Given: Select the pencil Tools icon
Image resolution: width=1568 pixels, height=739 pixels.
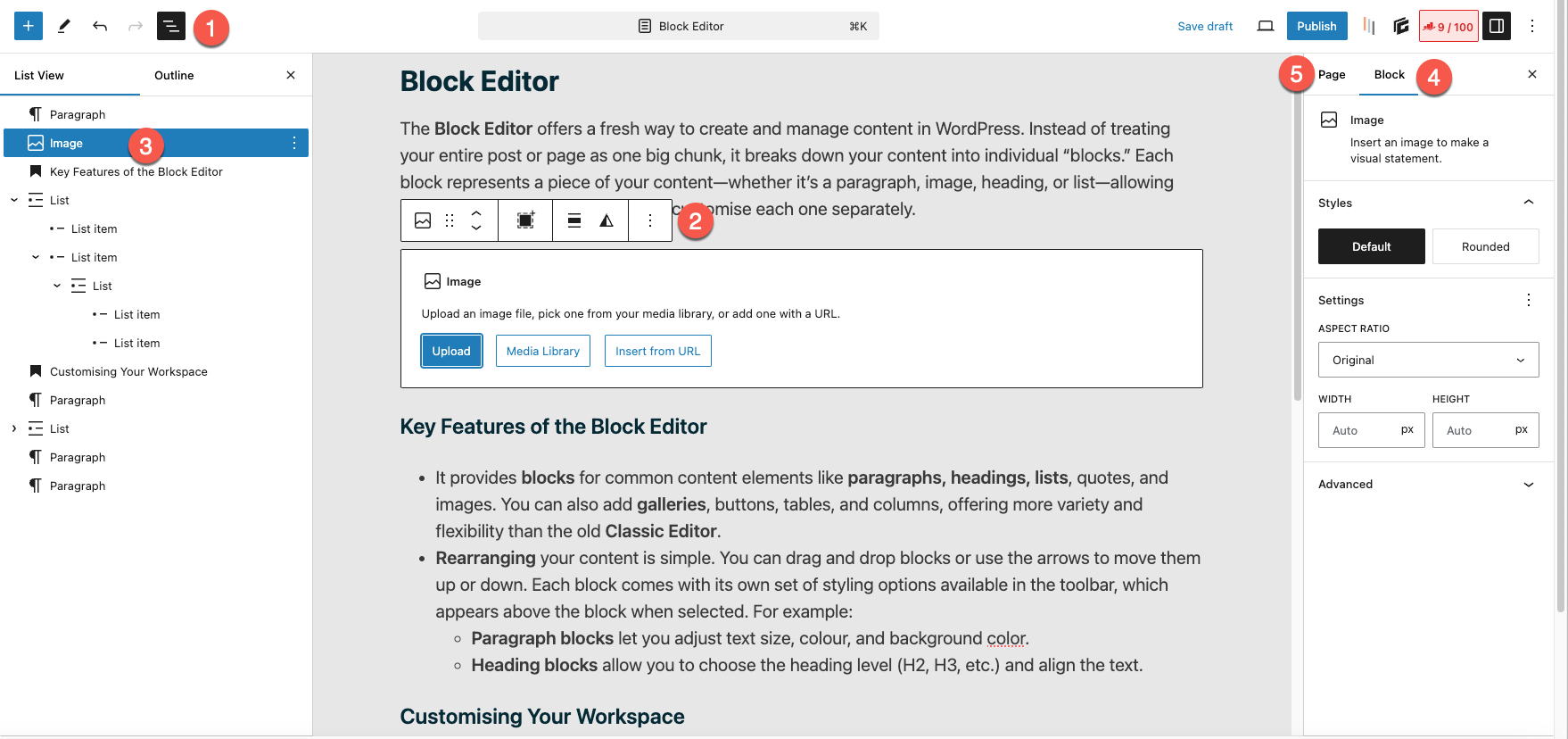Looking at the screenshot, I should [x=64, y=26].
